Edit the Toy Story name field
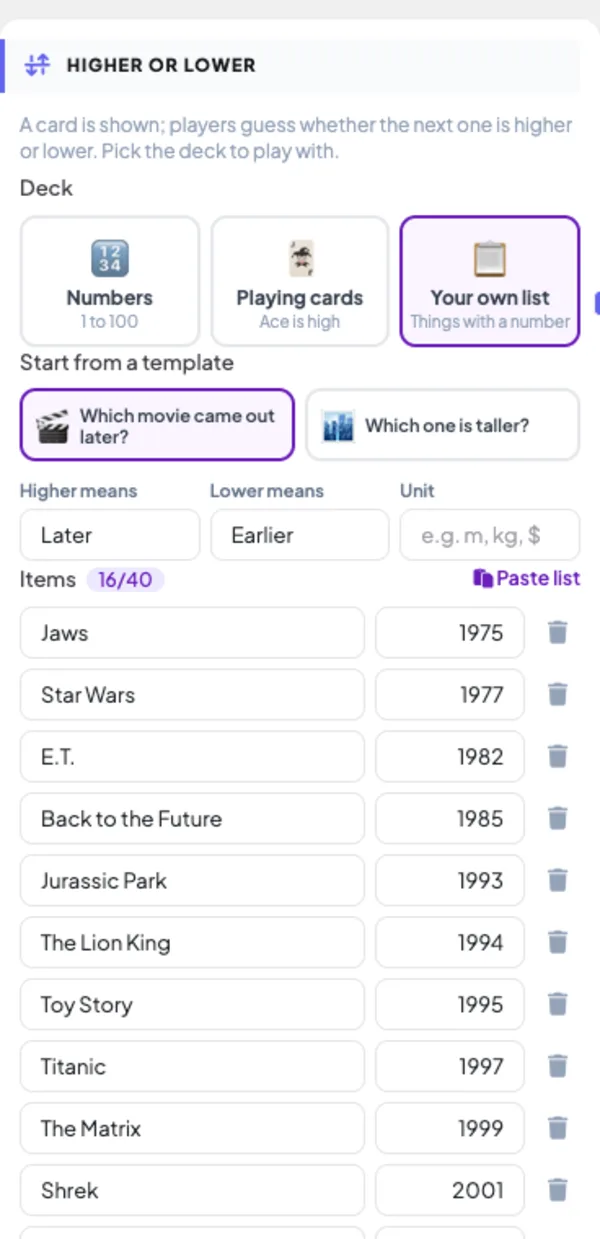Viewport: 600px width, 1239px height. (x=192, y=1004)
